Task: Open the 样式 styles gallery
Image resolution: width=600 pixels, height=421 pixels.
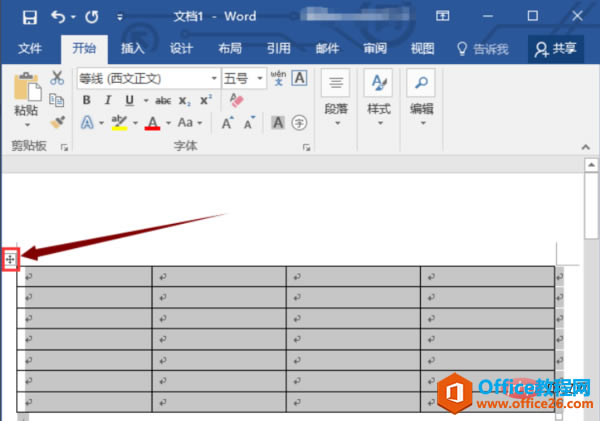Action: point(378,98)
